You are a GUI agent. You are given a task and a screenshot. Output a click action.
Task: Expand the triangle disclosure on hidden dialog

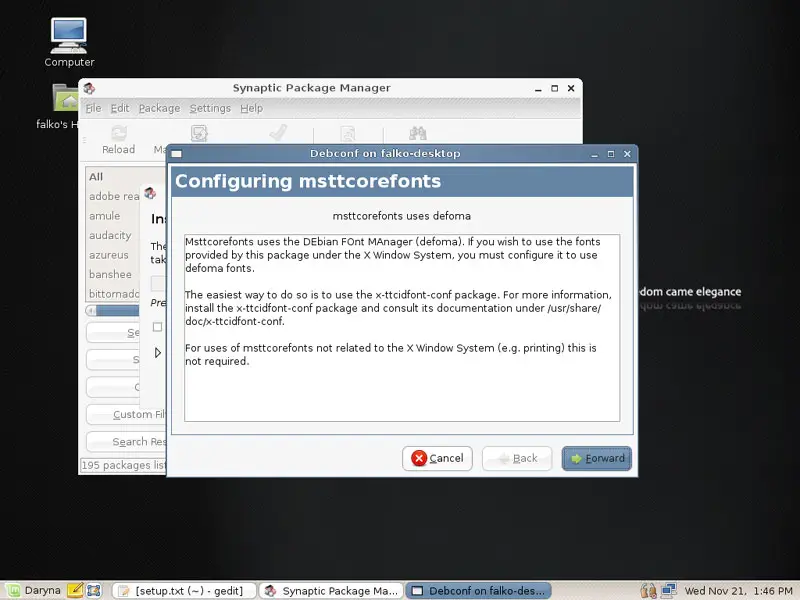[158, 353]
